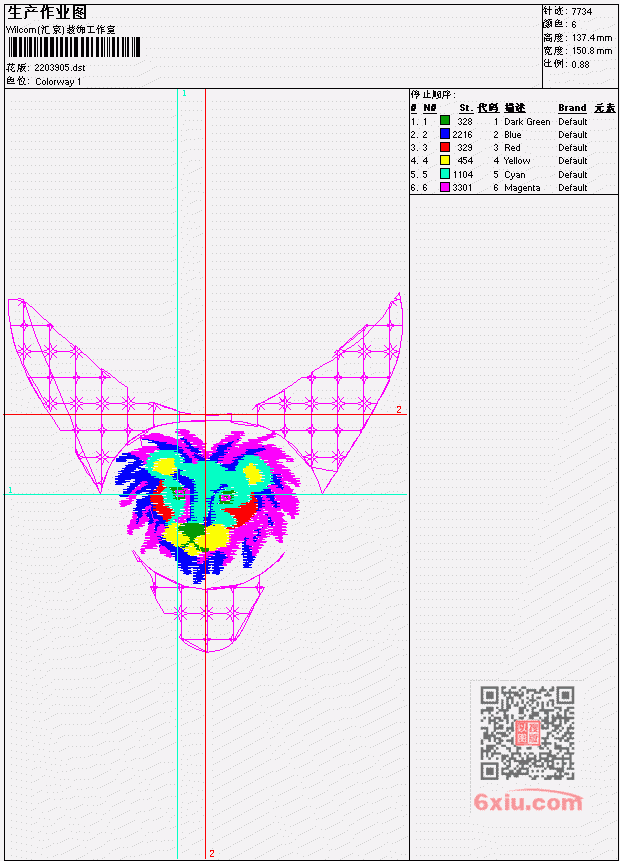Click the 描述 column header
This screenshot has width=620, height=861.
(x=515, y=108)
